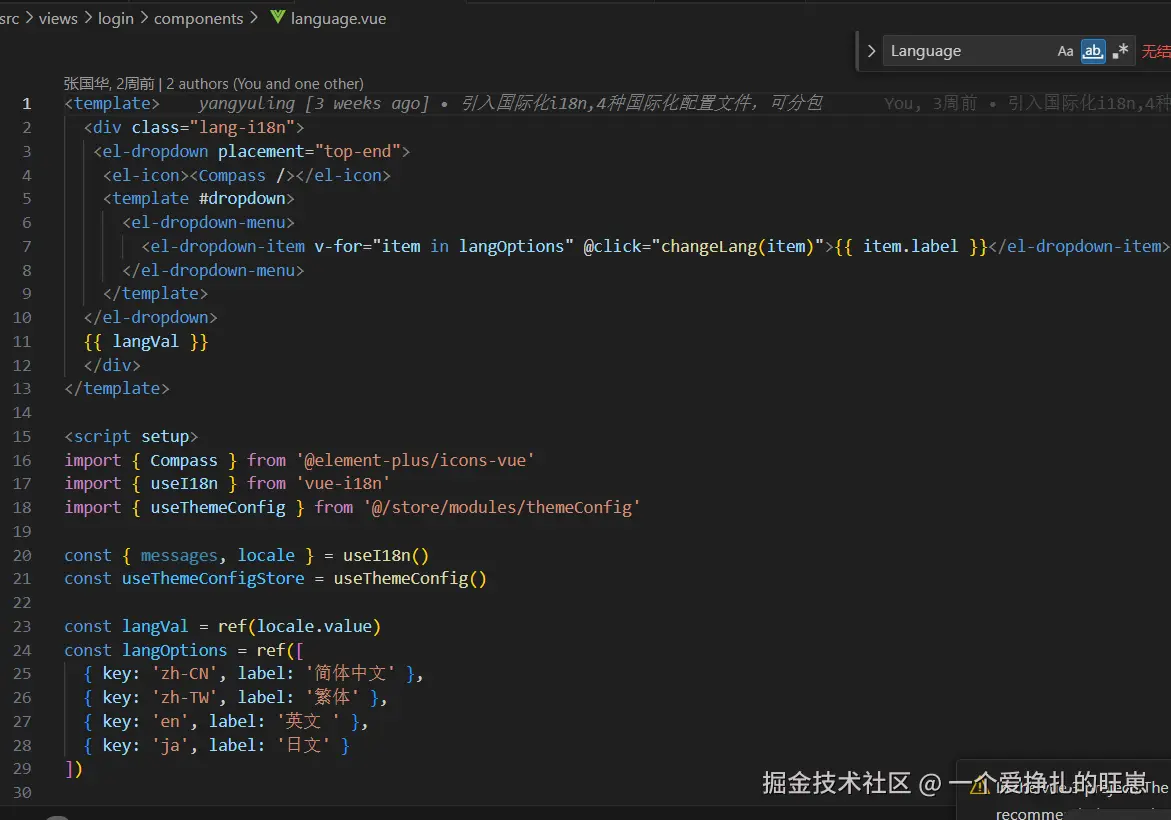Viewport: 1171px width, 820px height.
Task: Open the login breadcrumb
Action: (116, 19)
